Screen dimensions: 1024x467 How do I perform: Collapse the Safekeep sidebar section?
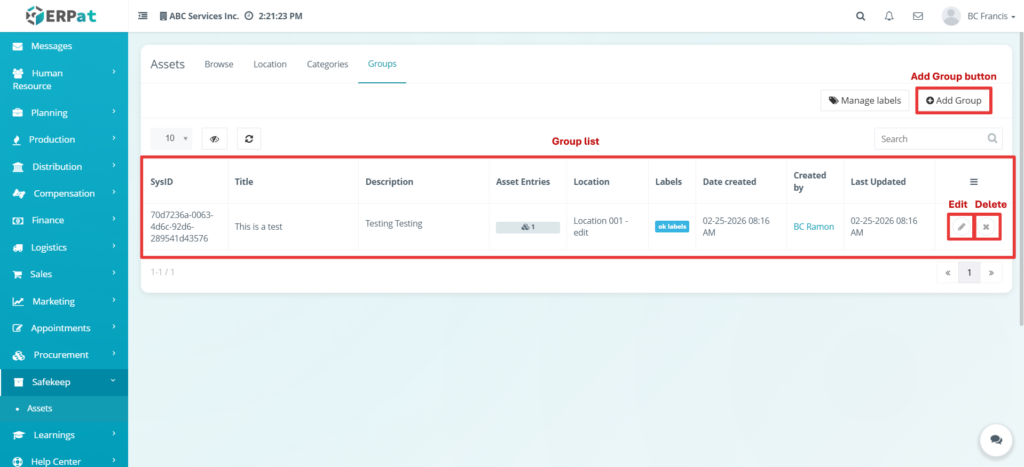coord(64,381)
